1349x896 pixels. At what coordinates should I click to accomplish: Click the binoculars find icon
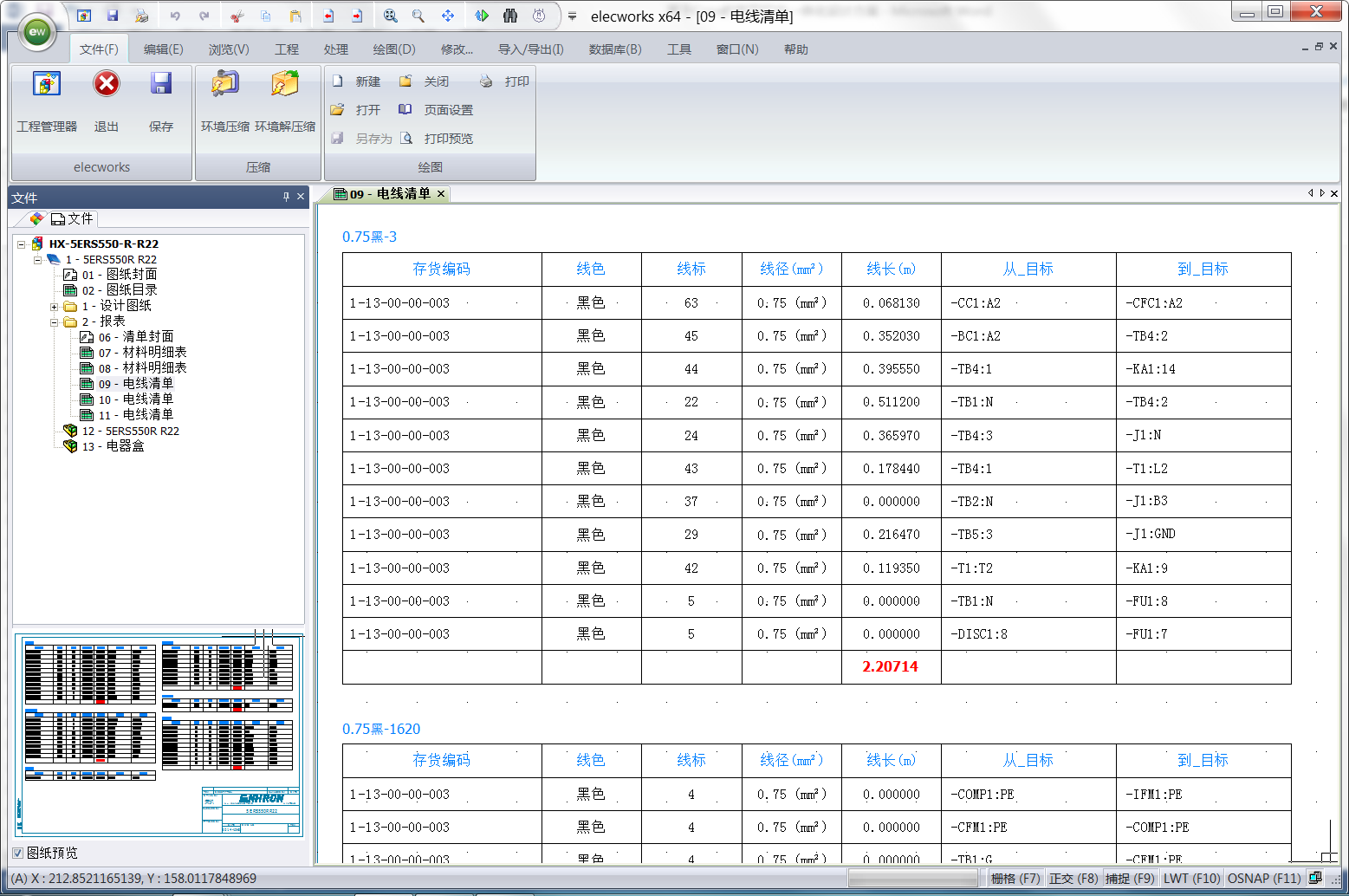point(510,16)
